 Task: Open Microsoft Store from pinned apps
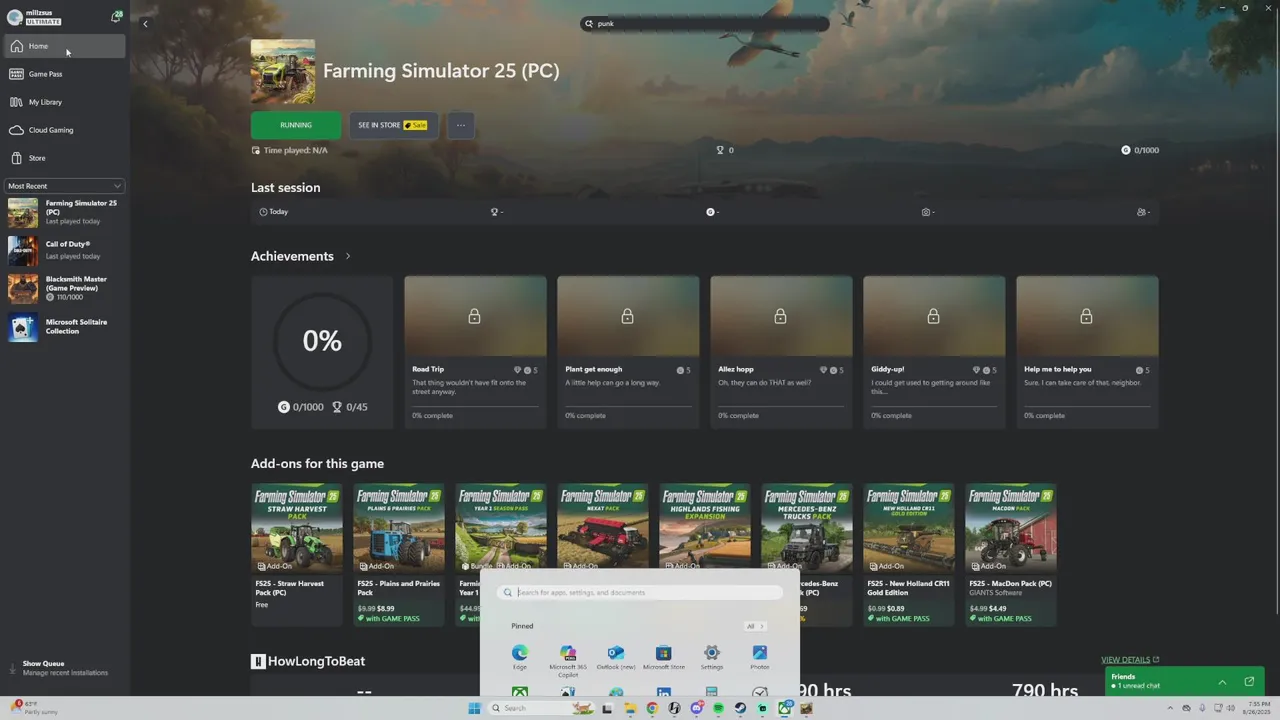(x=664, y=657)
